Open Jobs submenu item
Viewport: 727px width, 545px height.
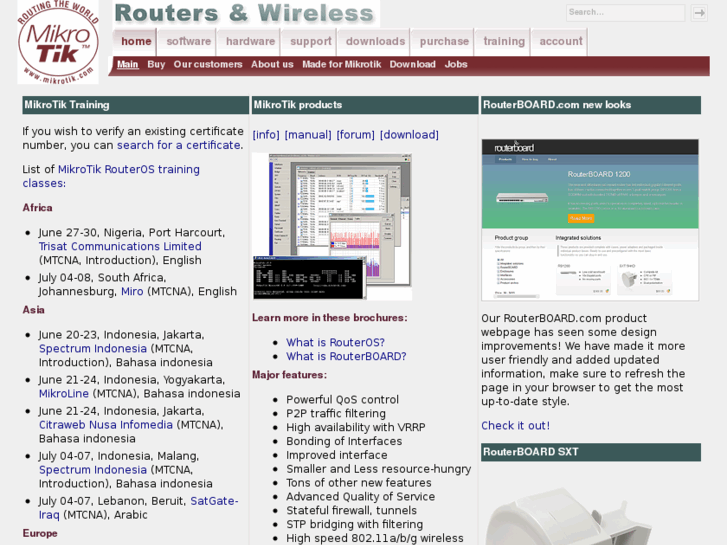point(456,64)
